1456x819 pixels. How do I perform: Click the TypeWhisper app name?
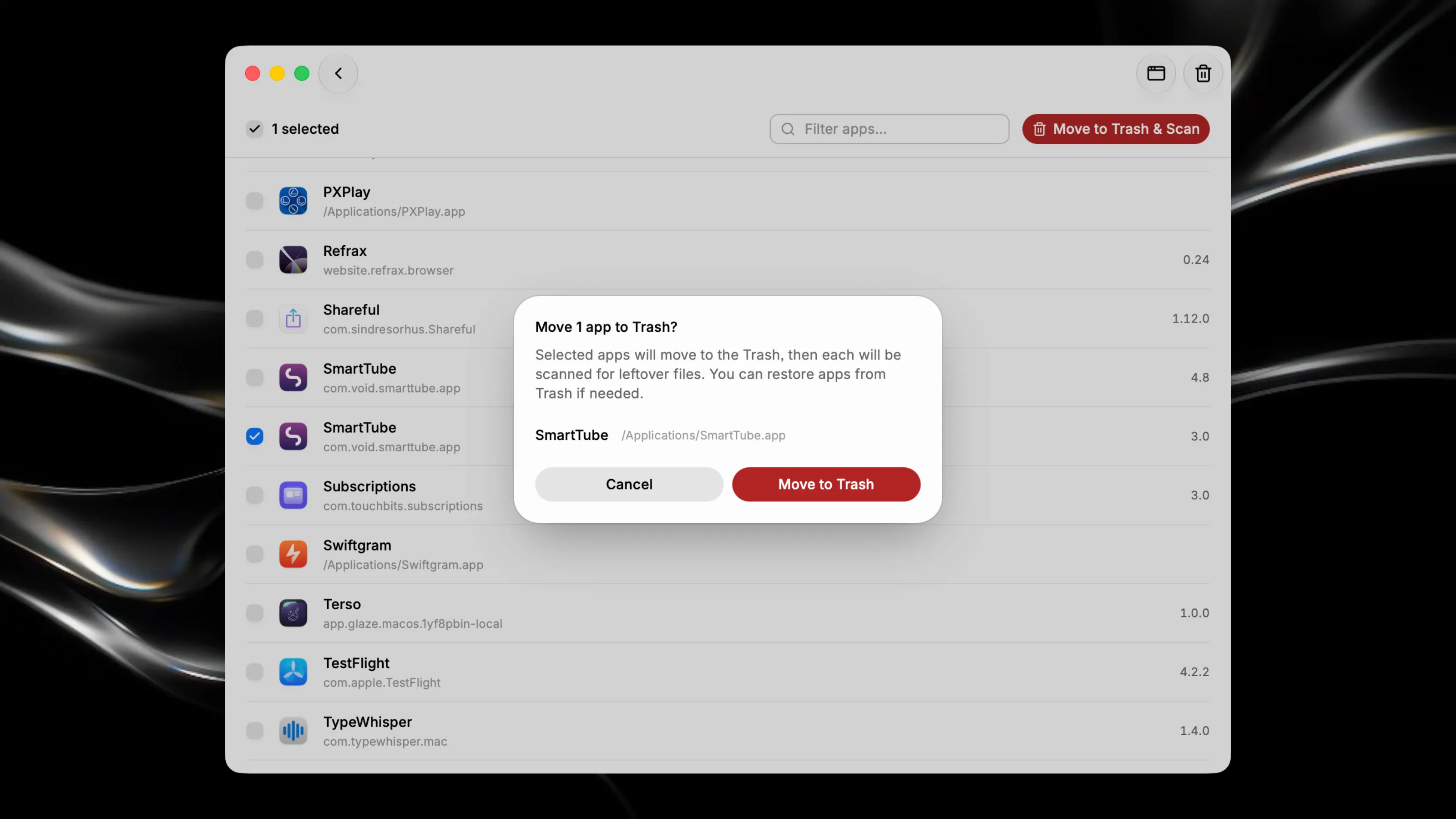tap(367, 723)
